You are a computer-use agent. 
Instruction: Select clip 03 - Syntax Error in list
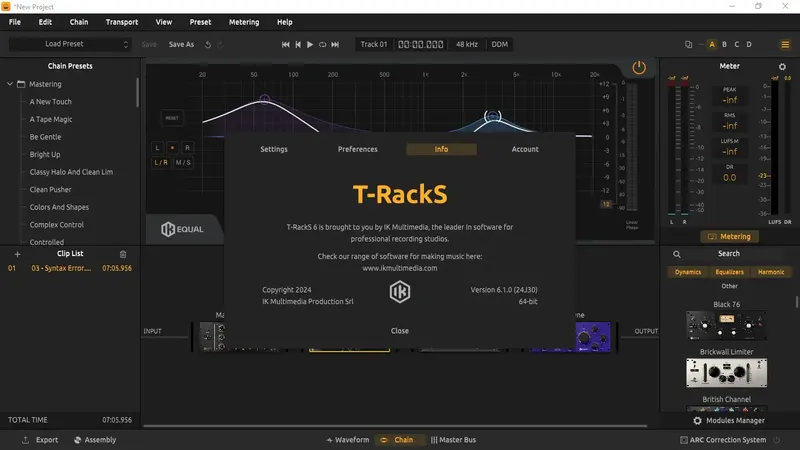(70, 268)
